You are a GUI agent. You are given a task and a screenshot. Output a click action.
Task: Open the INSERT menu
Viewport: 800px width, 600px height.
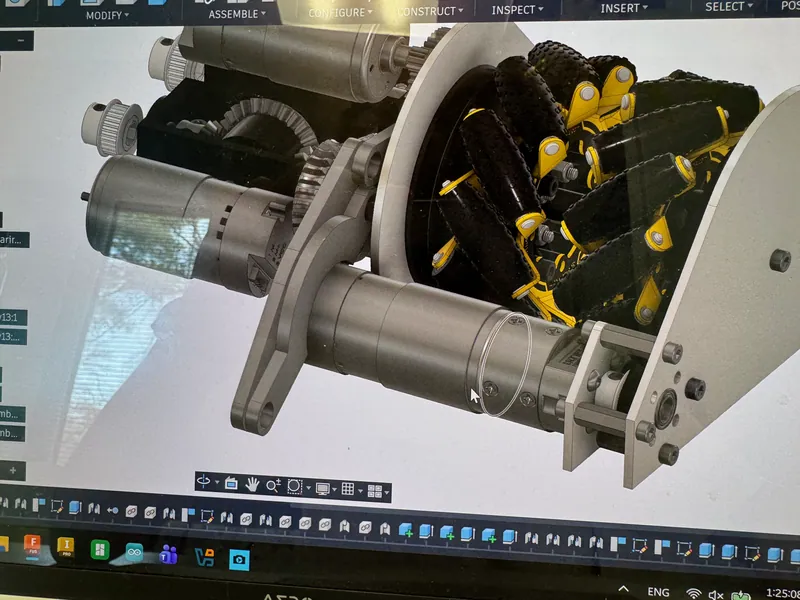click(x=623, y=8)
